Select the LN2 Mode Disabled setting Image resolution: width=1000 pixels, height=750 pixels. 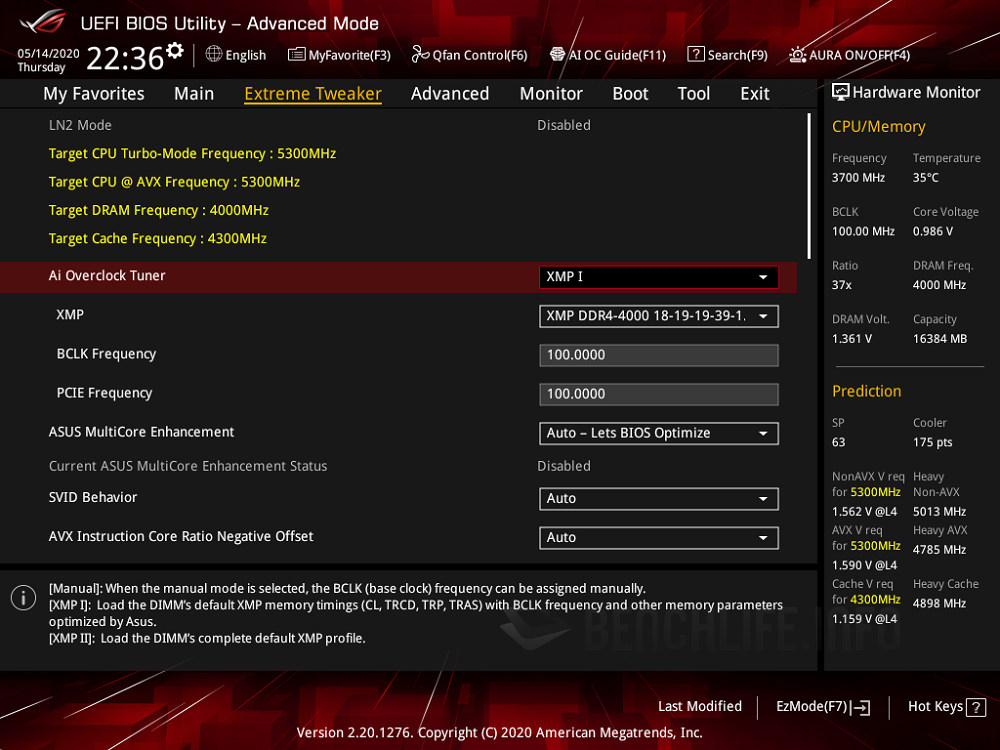[563, 125]
